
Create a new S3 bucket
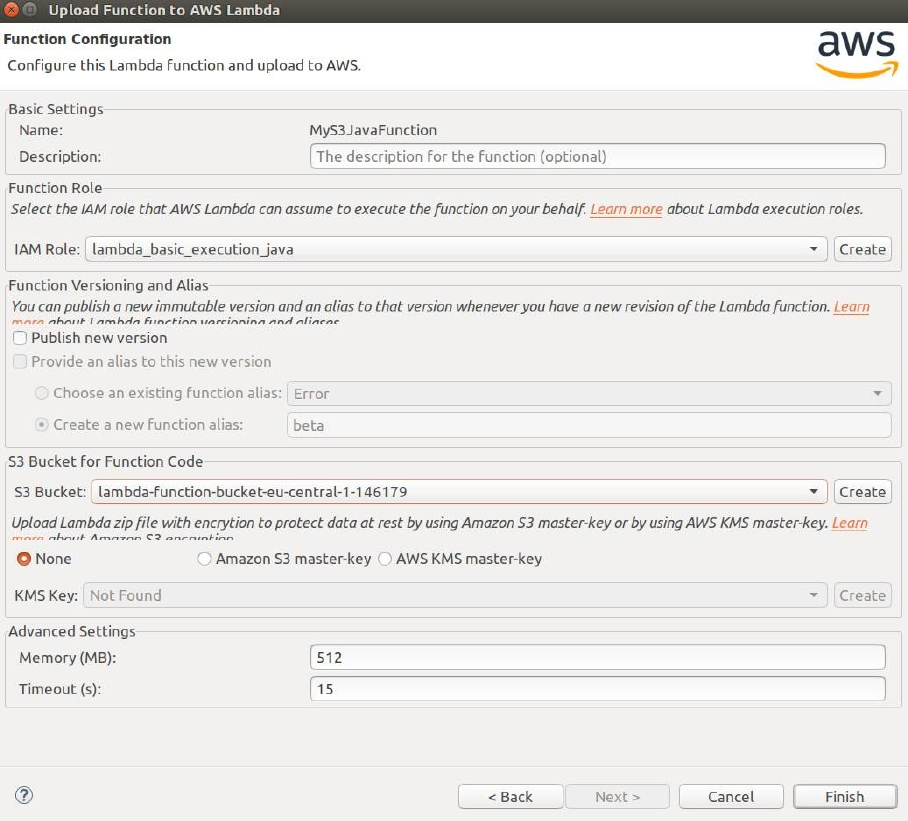pos(862,492)
